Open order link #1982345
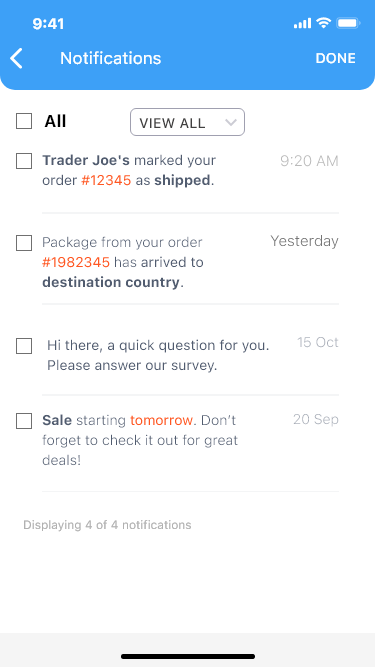 click(x=76, y=262)
